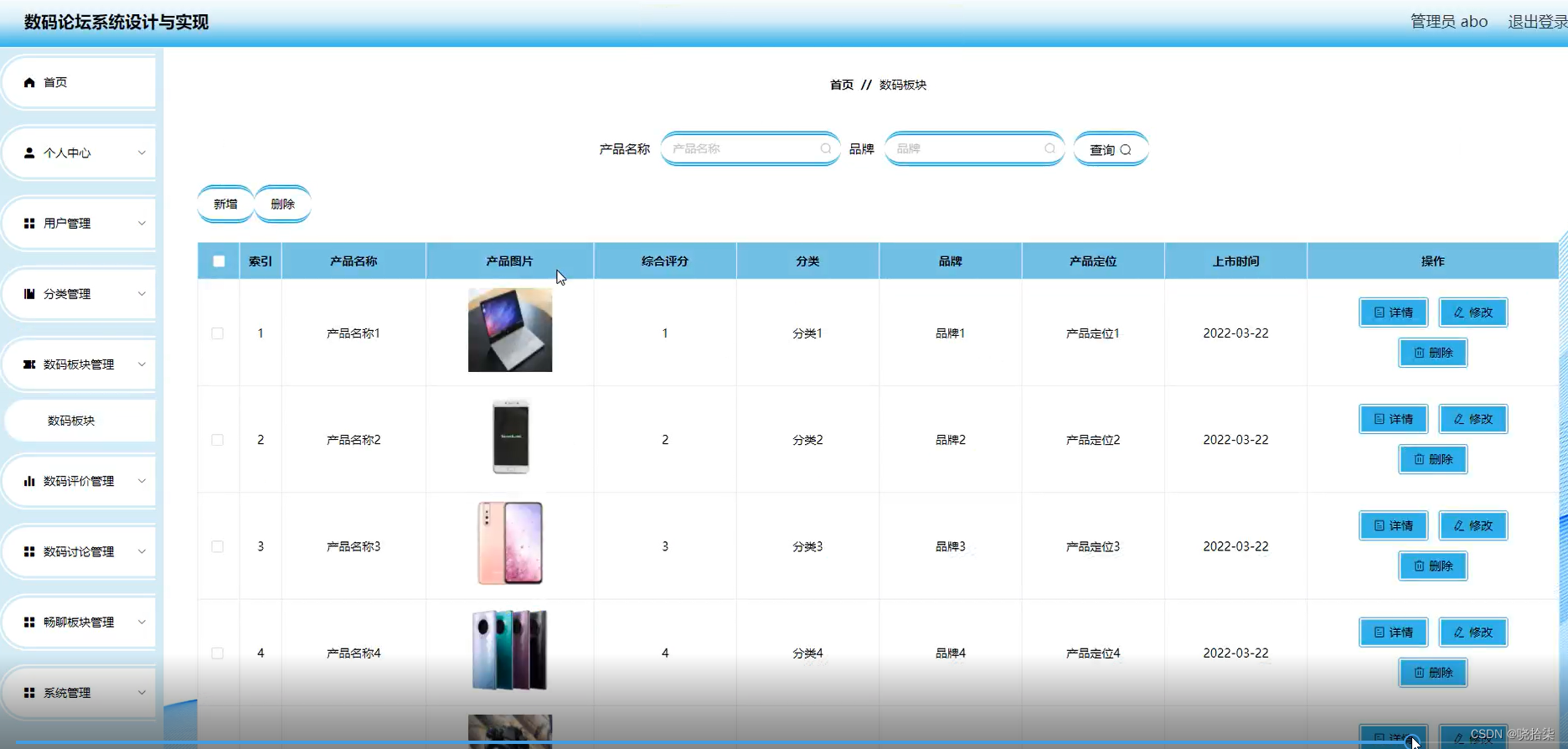Click 删除 for 产品名称4 row
The width and height of the screenshot is (1568, 749).
point(1433,672)
